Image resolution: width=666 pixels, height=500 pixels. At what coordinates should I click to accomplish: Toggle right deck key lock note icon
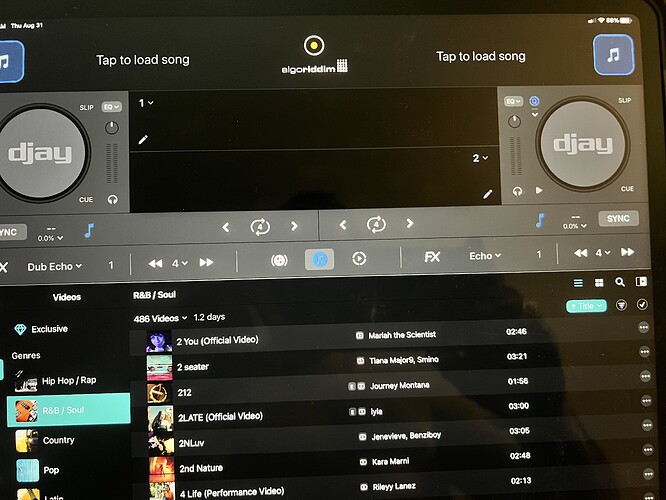pos(539,220)
